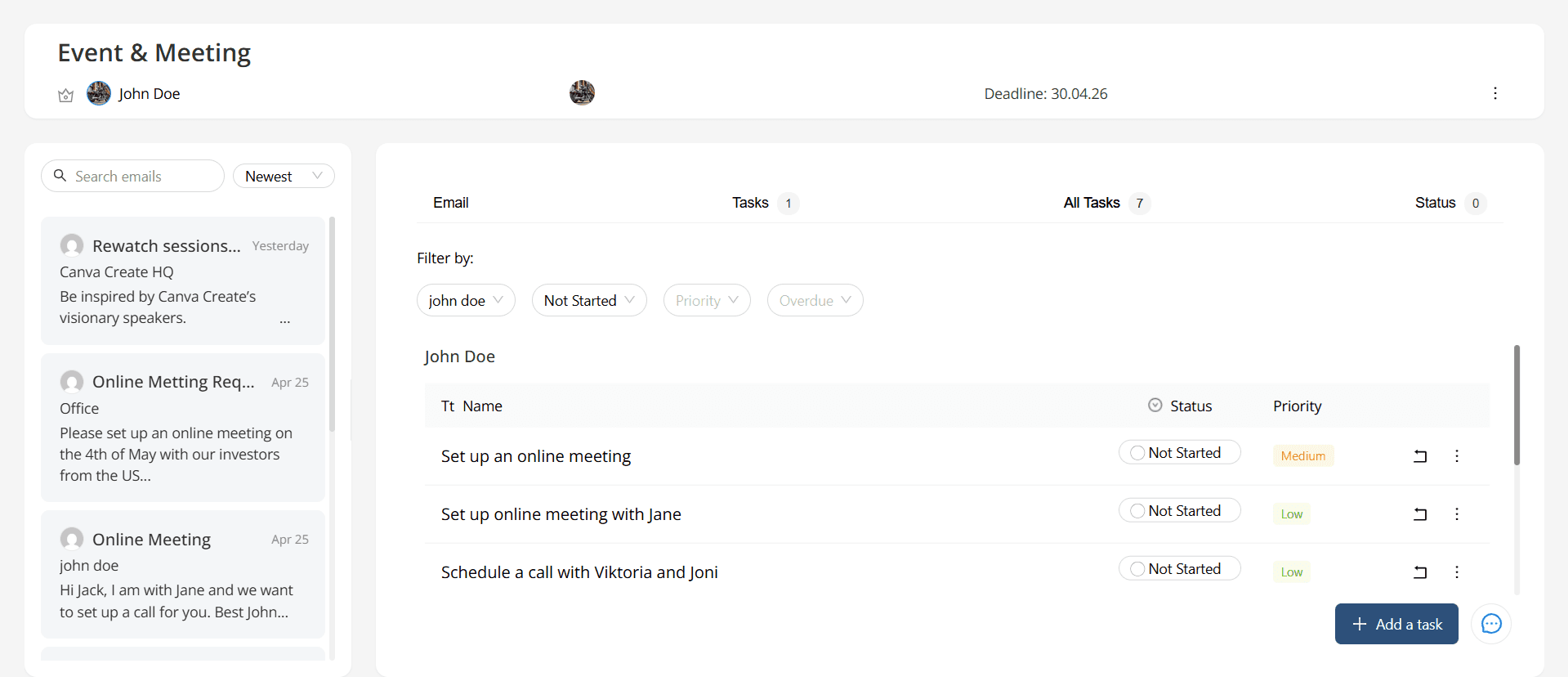Toggle status circle for Schedule a call with Viktoria
This screenshot has width=1568, height=677.
point(1137,569)
